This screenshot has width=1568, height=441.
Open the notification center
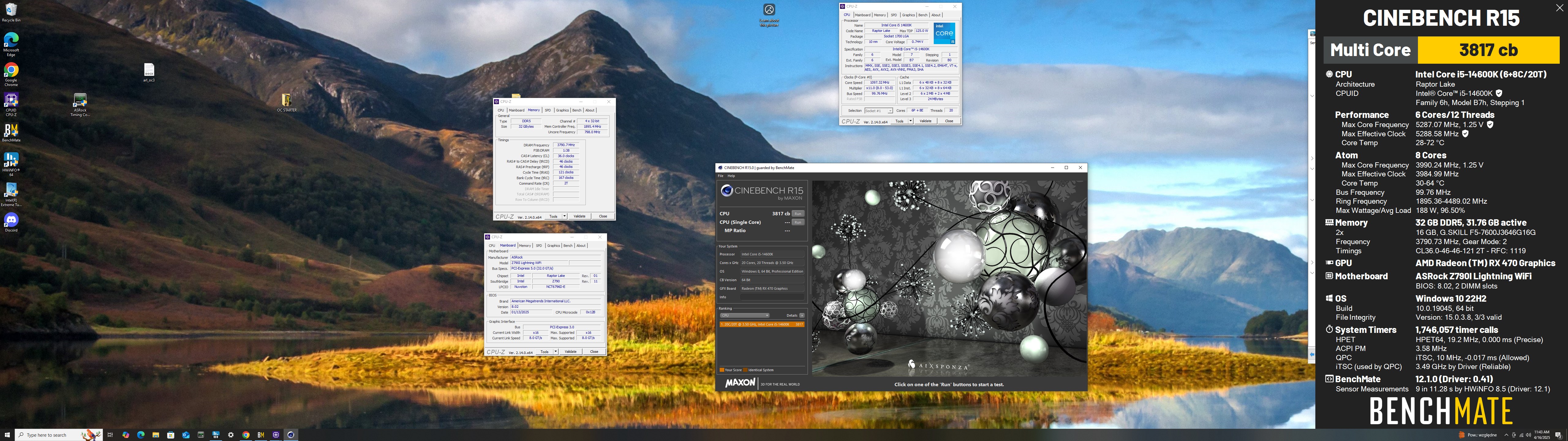1559,435
